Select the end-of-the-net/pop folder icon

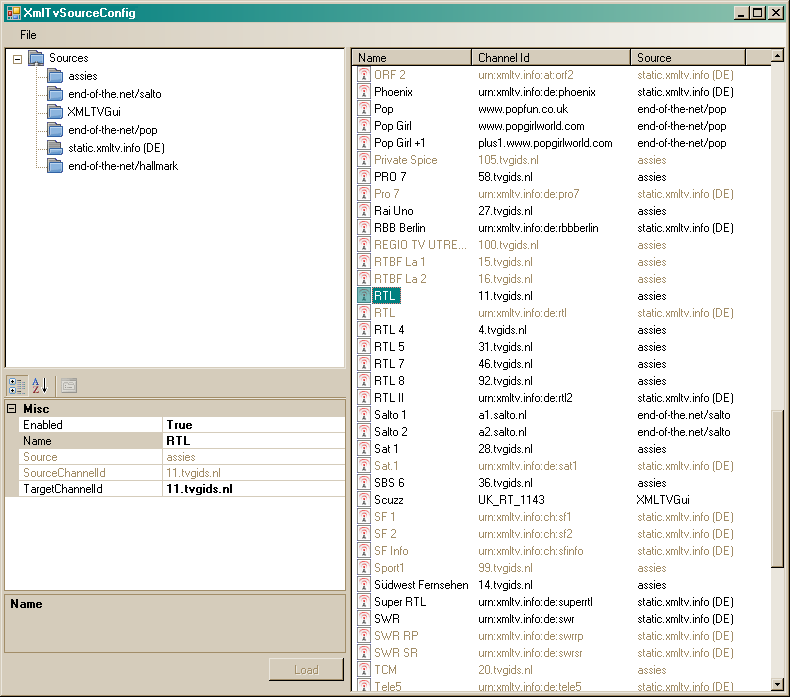(55, 130)
